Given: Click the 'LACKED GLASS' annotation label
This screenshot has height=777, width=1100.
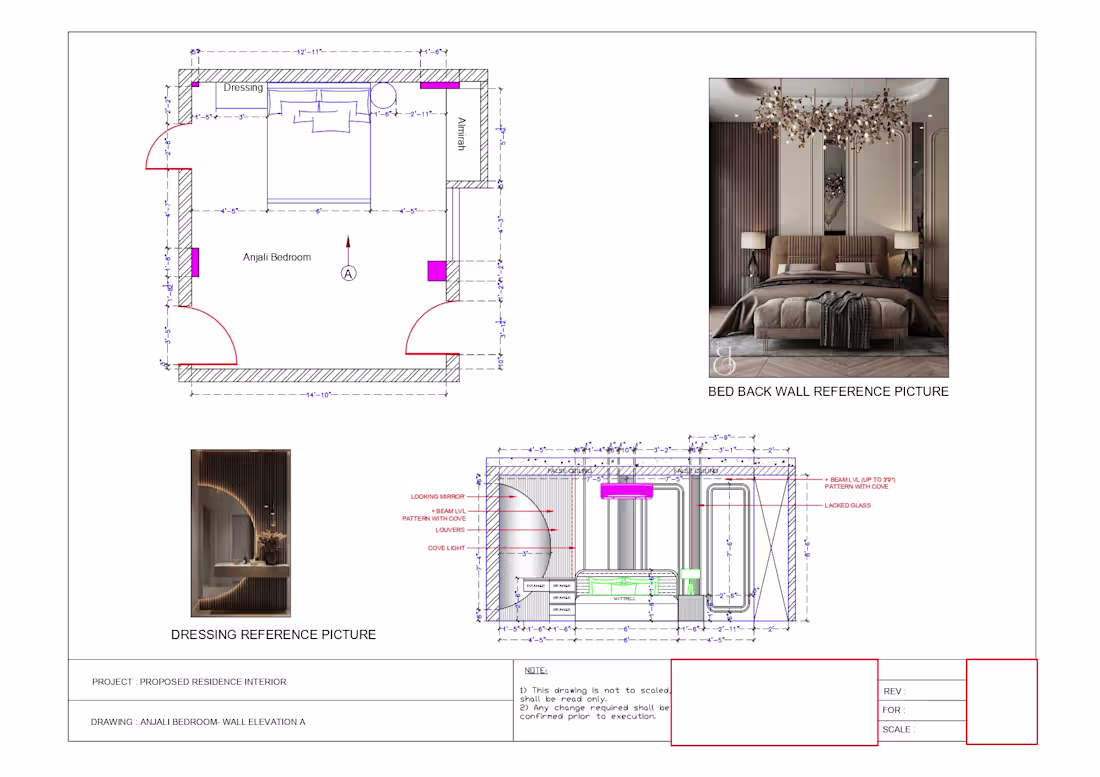Looking at the screenshot, I should (x=847, y=506).
